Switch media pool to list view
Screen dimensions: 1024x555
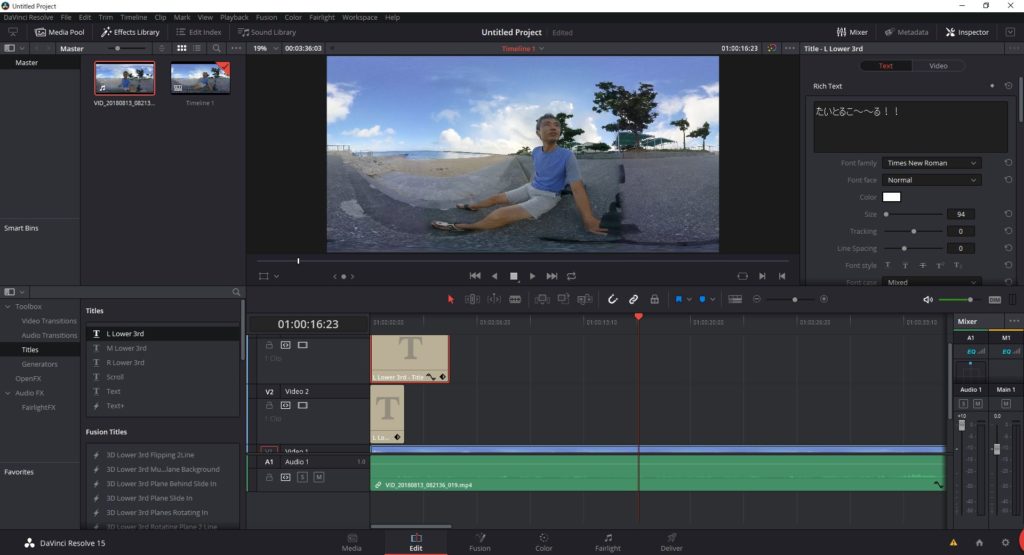click(x=197, y=48)
